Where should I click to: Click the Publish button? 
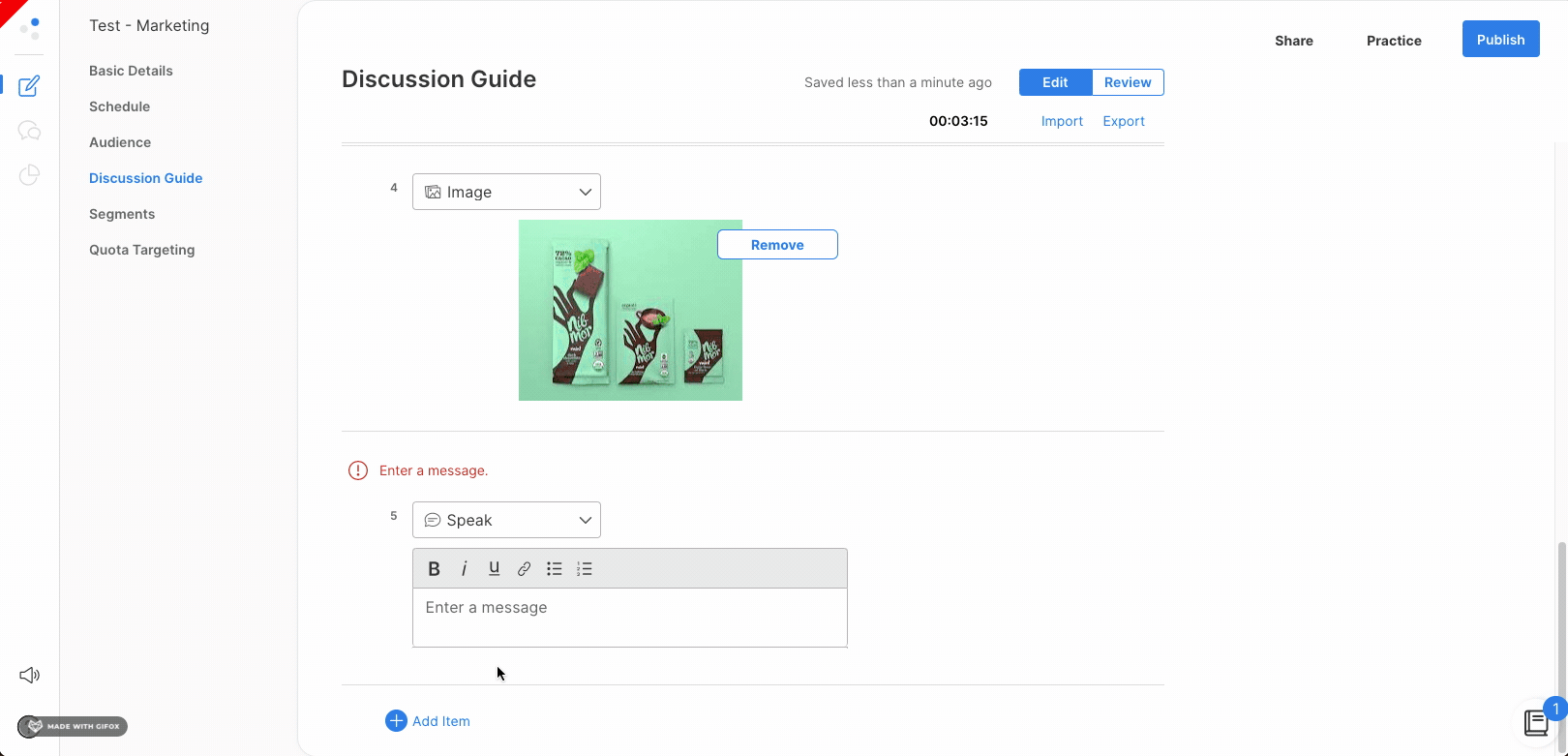pos(1500,40)
